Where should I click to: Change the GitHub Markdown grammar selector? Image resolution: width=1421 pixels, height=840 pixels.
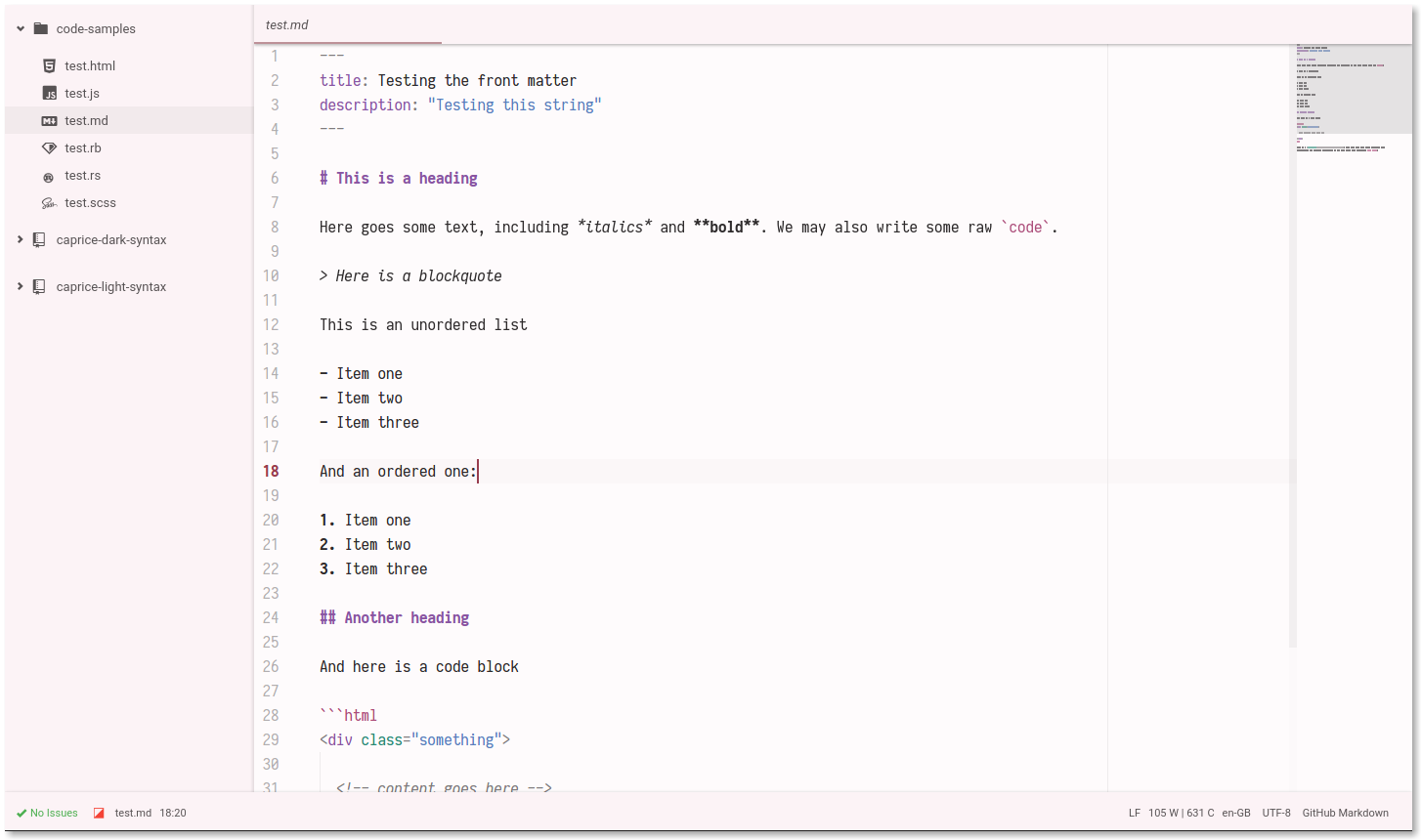[1346, 813]
